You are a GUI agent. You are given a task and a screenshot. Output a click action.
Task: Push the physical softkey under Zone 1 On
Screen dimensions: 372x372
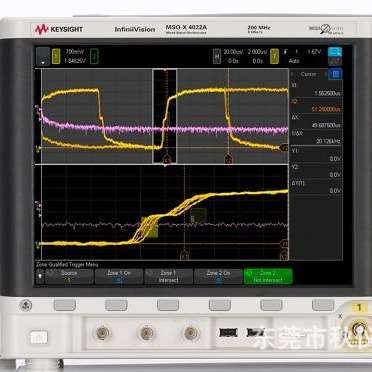[x=116, y=305]
